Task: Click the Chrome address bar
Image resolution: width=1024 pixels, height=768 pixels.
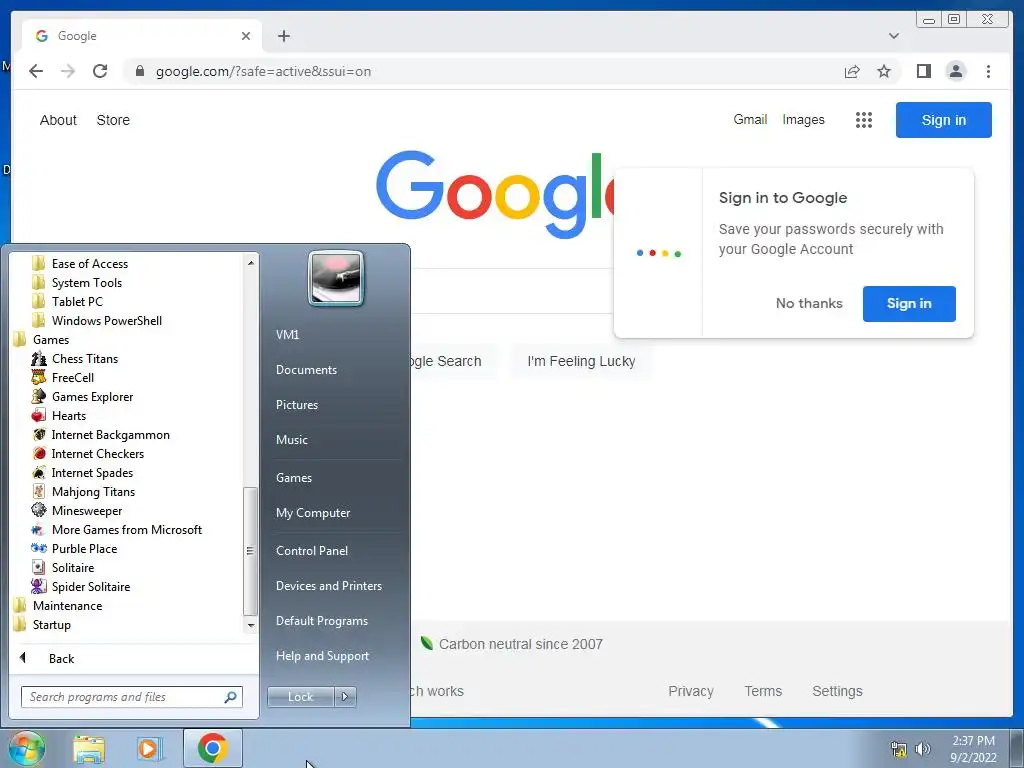Action: tap(483, 71)
